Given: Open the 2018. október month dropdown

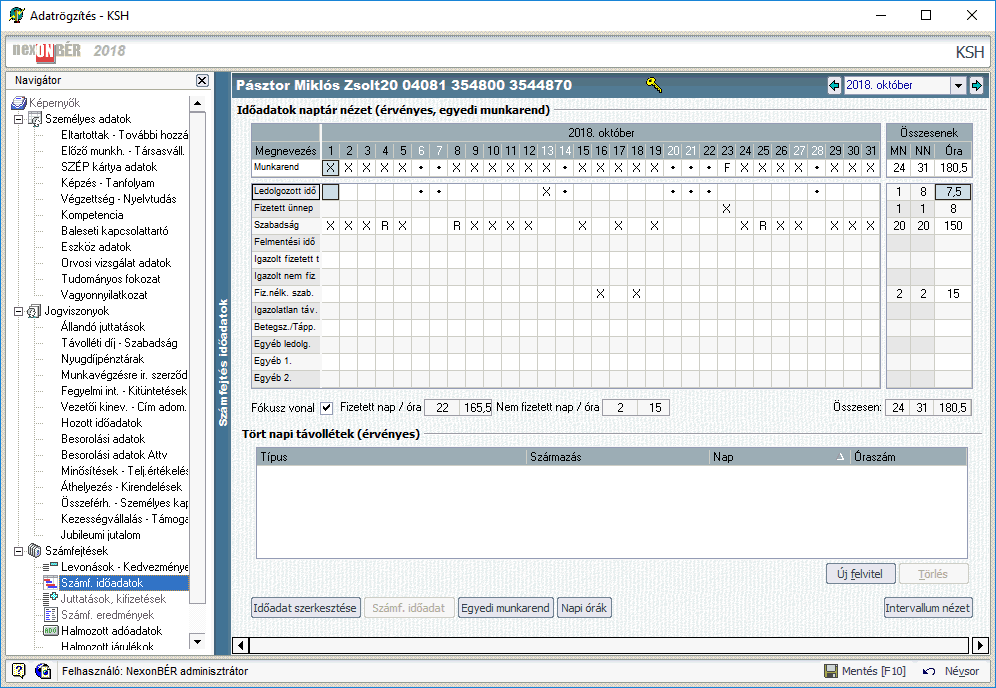Looking at the screenshot, I should pos(958,85).
